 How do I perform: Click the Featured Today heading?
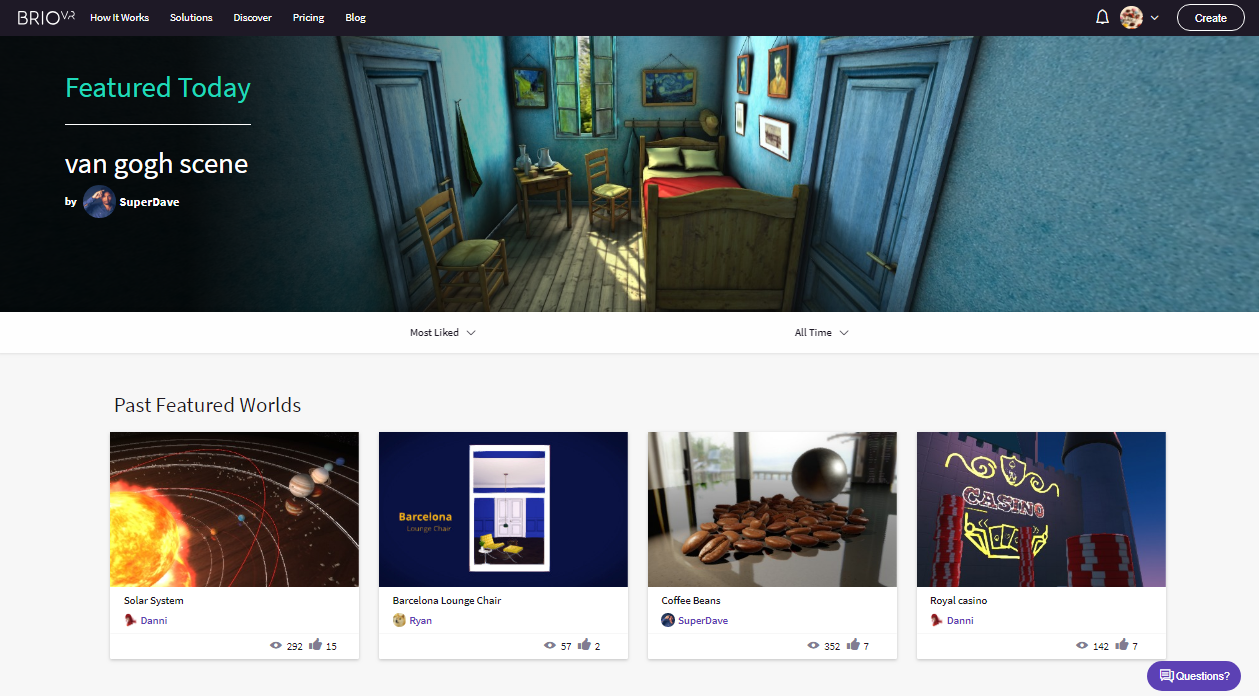pyautogui.click(x=158, y=89)
